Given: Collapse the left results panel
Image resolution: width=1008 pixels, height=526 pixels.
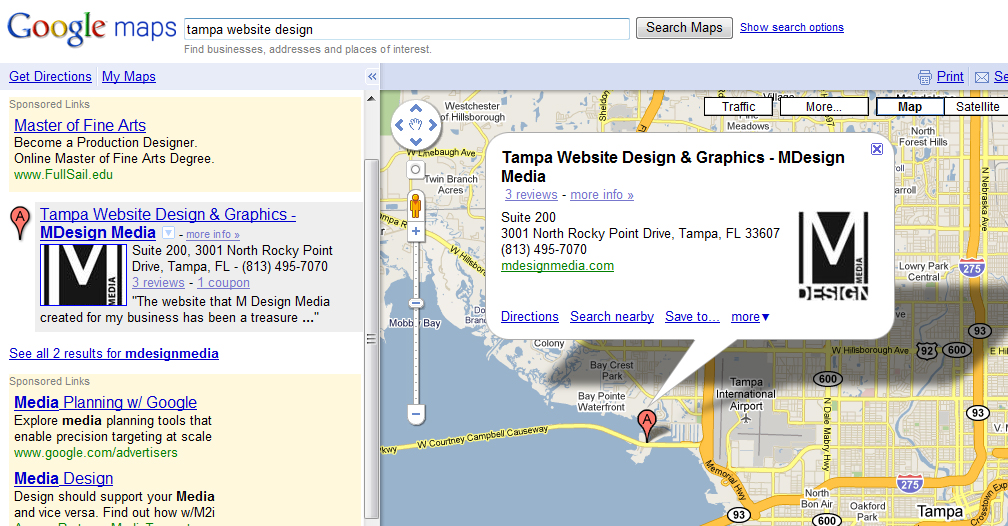Looking at the screenshot, I should point(372,77).
